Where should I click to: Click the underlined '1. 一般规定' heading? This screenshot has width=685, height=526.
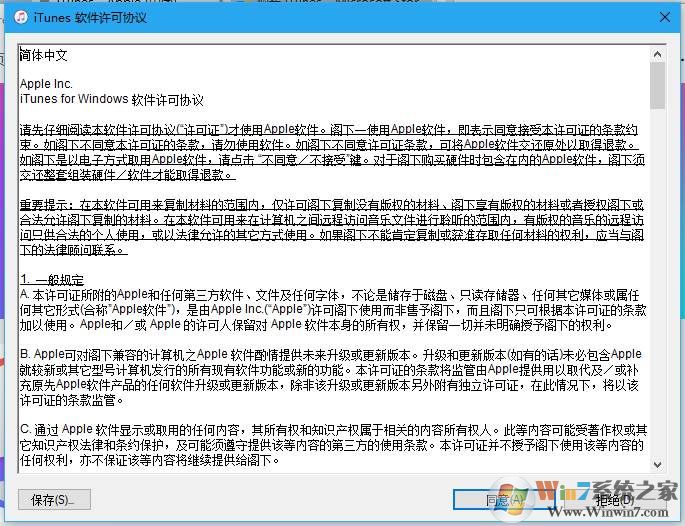pos(52,280)
